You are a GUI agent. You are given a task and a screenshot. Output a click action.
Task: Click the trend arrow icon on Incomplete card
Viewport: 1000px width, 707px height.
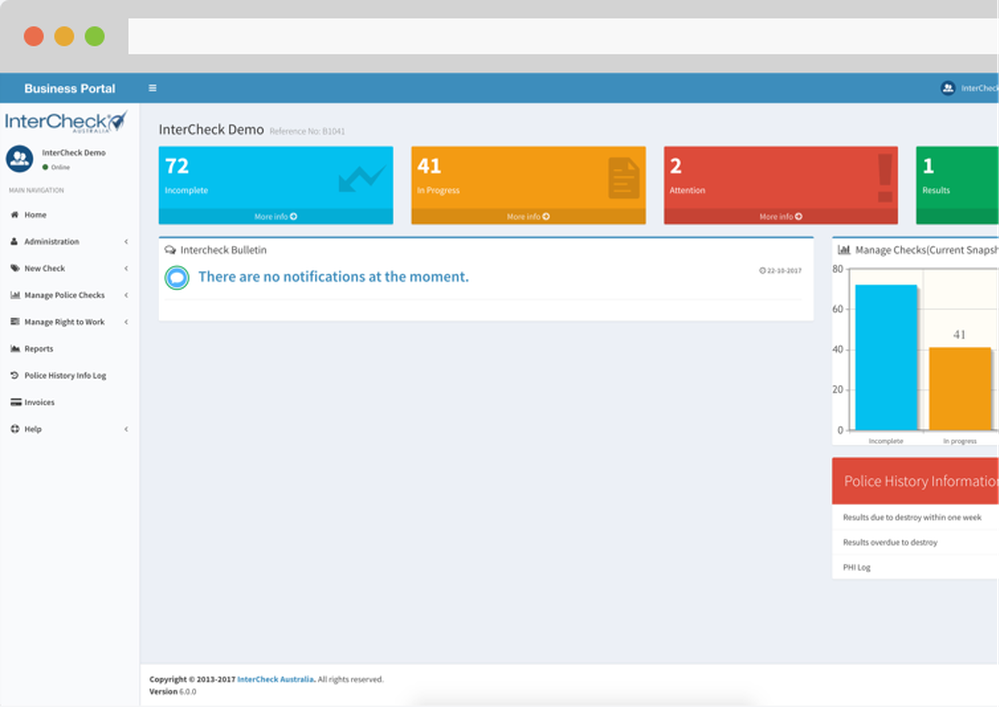(x=362, y=179)
